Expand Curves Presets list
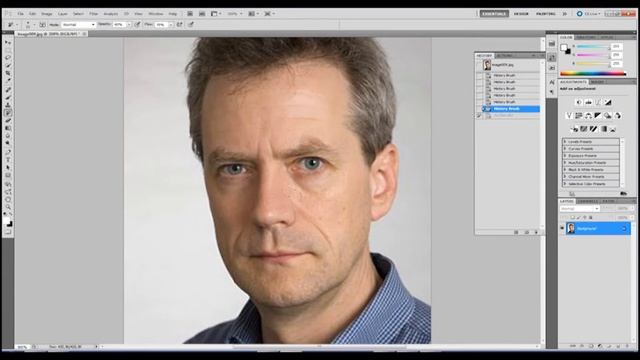 click(x=565, y=149)
